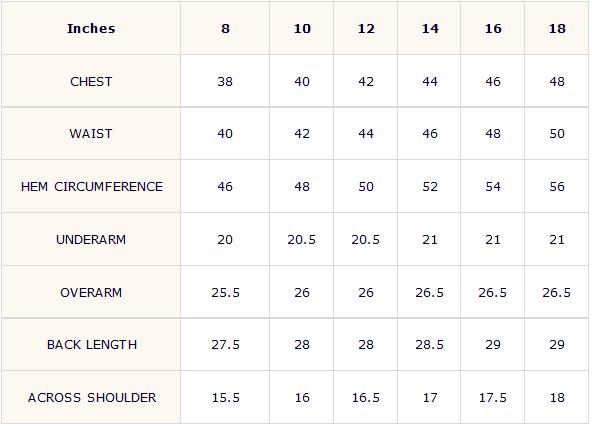This screenshot has height=427, width=592.
Task: Click the CHEST row label
Action: (91, 82)
